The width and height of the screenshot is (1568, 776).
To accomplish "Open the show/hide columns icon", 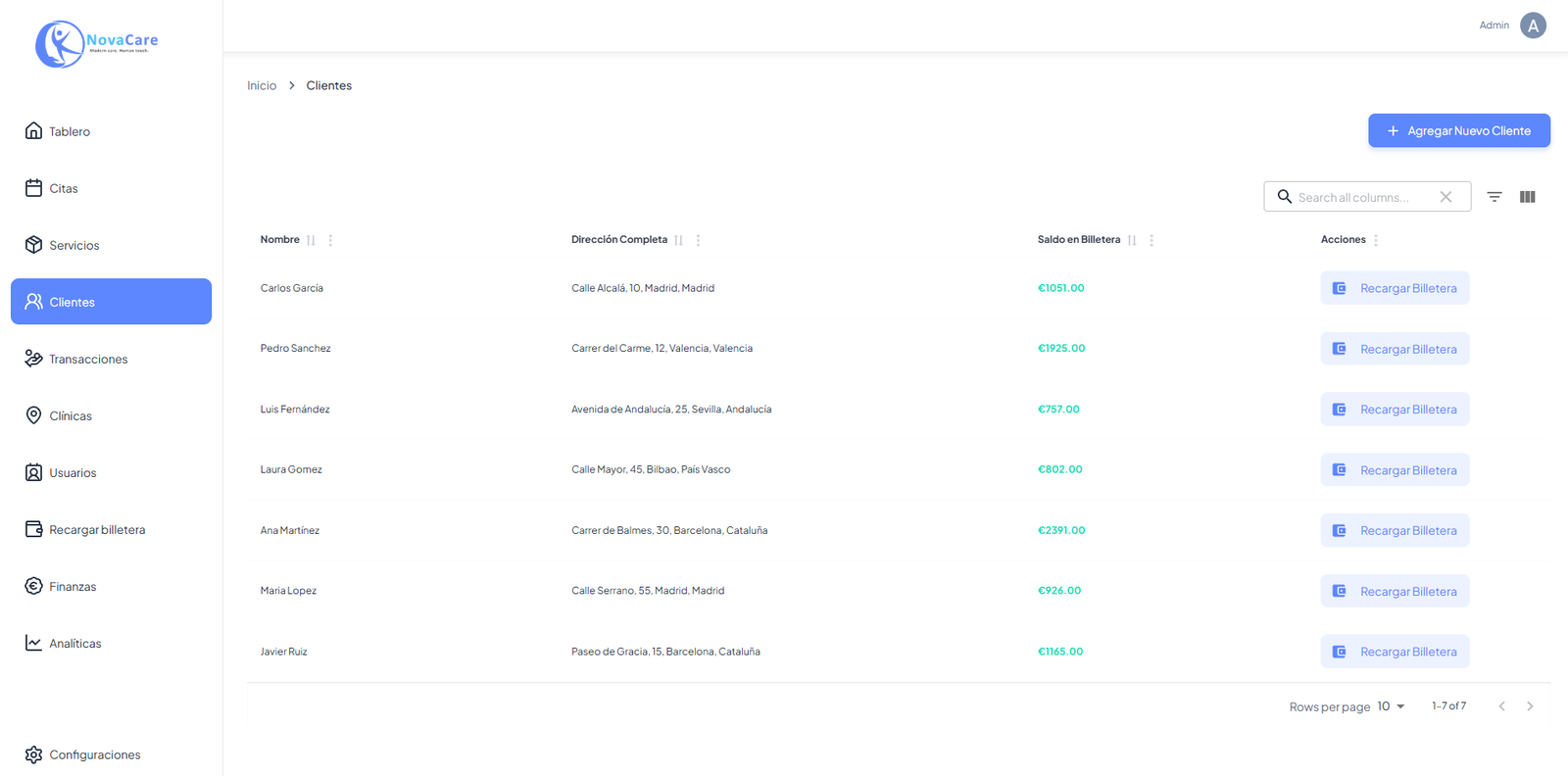I will pos(1527,197).
